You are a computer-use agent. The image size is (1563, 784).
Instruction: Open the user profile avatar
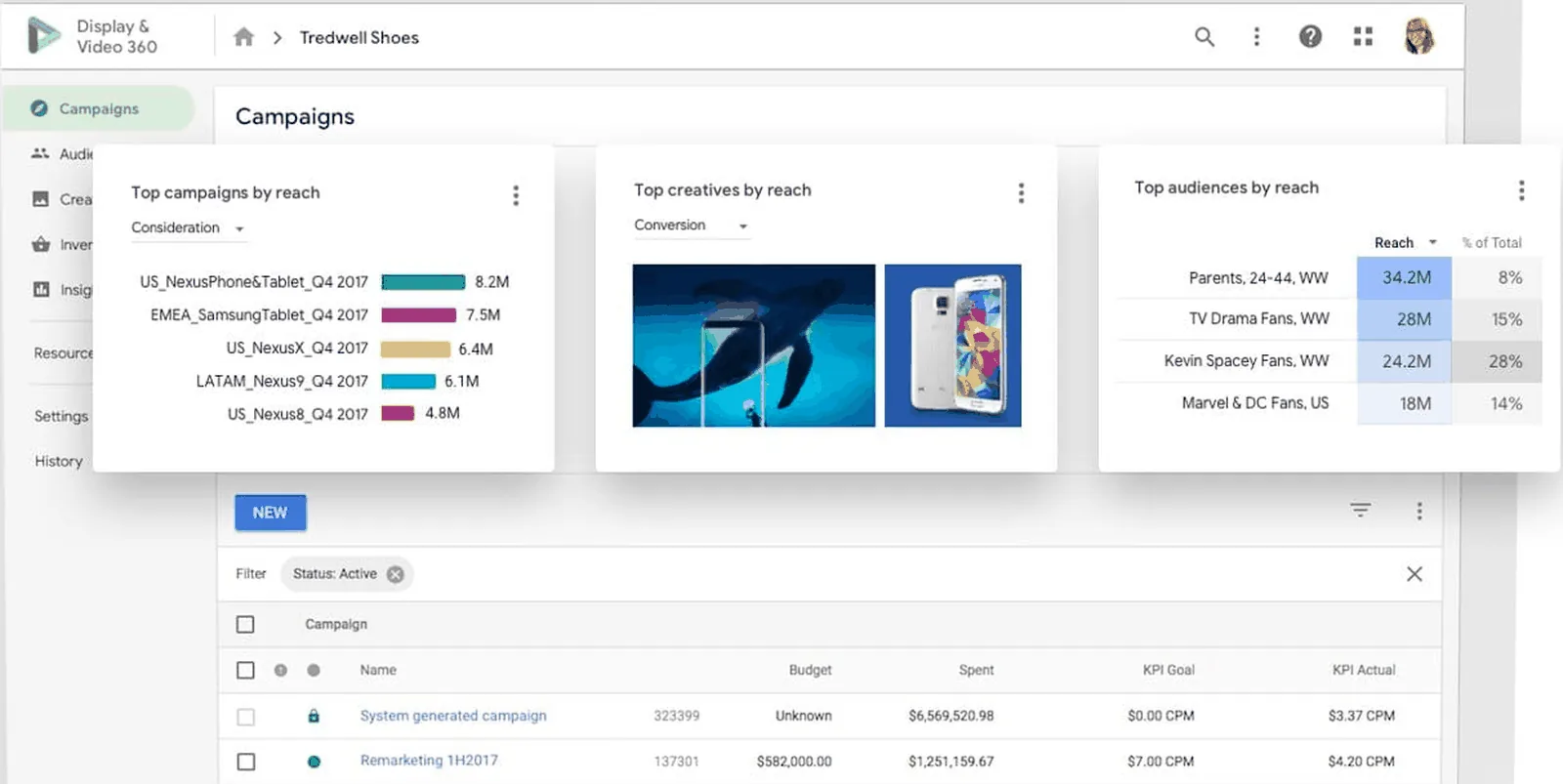1418,36
